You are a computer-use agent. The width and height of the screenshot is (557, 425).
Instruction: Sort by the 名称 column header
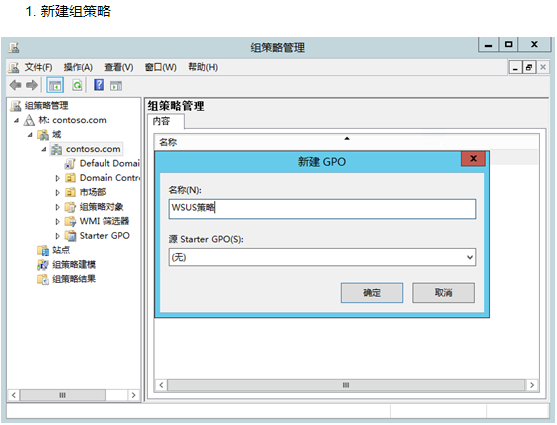tap(346, 142)
